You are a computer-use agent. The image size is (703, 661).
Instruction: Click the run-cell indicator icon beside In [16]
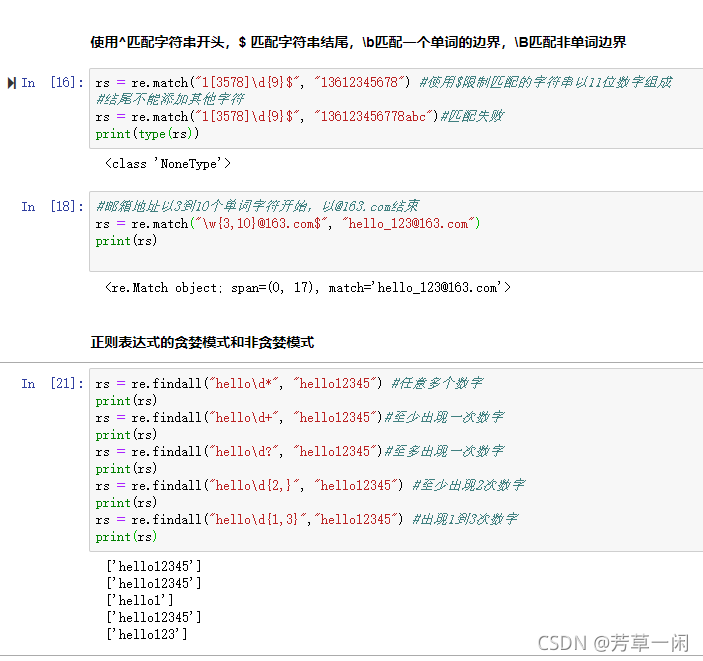[x=12, y=83]
